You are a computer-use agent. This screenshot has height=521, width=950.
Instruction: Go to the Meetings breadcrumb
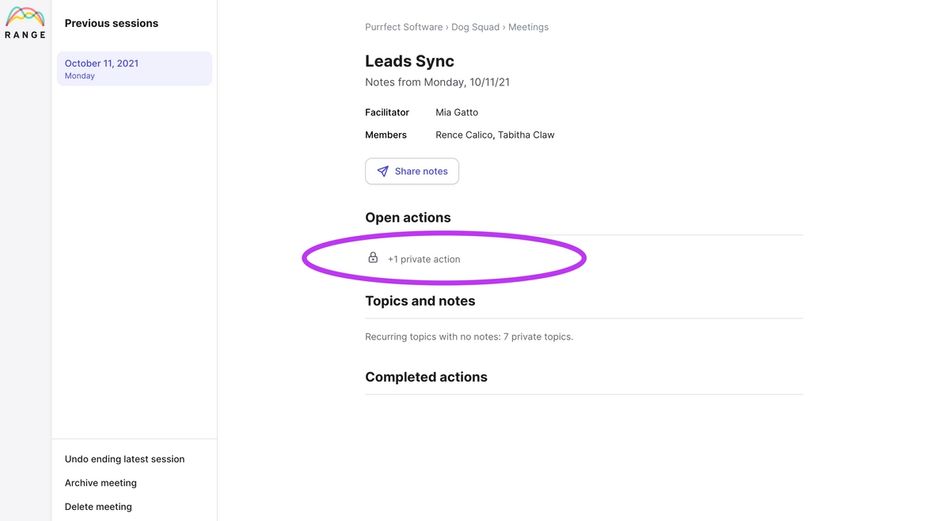[x=528, y=27]
